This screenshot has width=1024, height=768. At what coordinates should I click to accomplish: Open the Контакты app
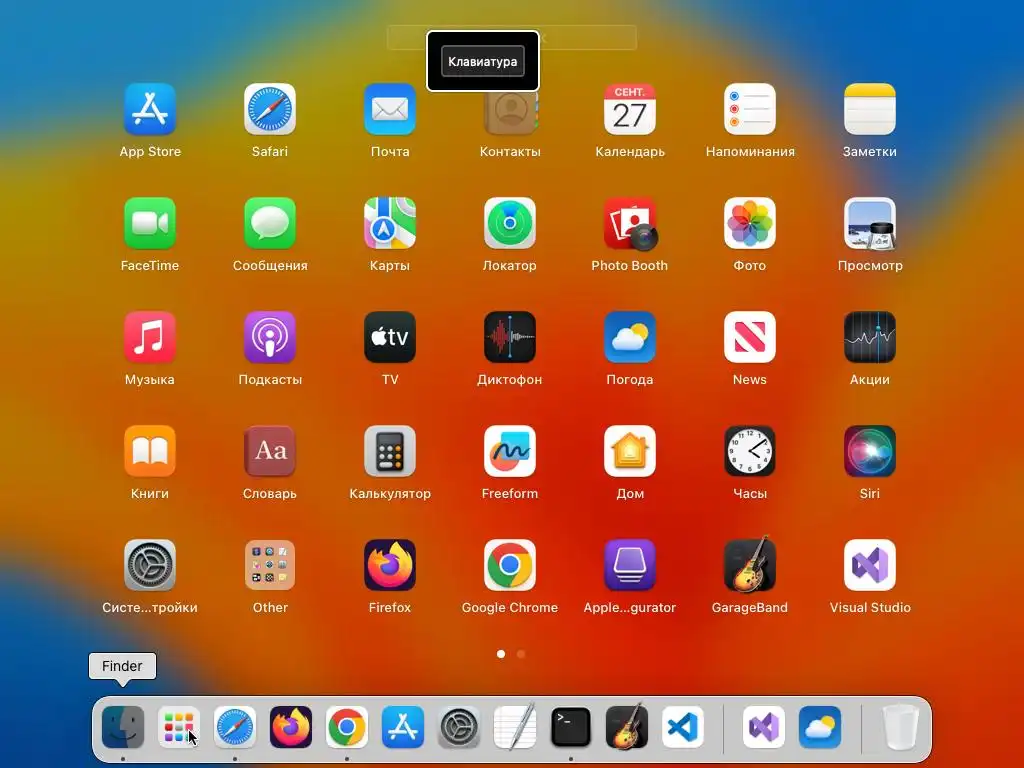[x=510, y=112]
